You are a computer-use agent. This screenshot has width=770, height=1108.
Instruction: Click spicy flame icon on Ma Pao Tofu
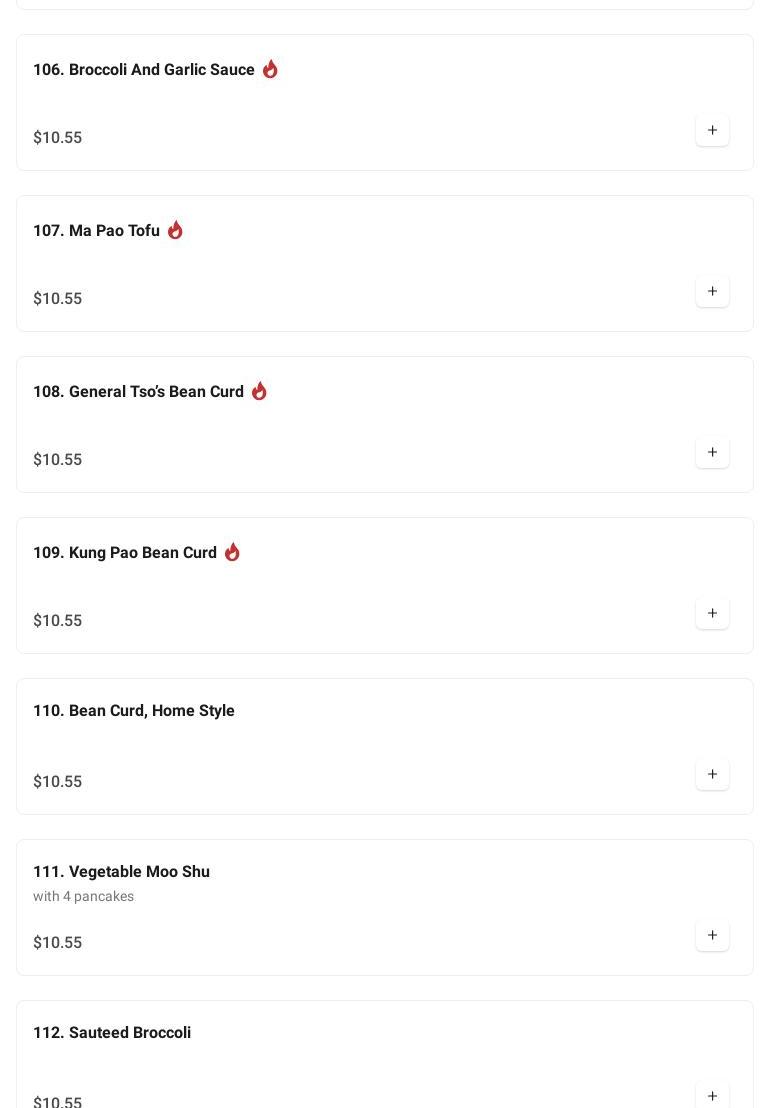(x=175, y=230)
